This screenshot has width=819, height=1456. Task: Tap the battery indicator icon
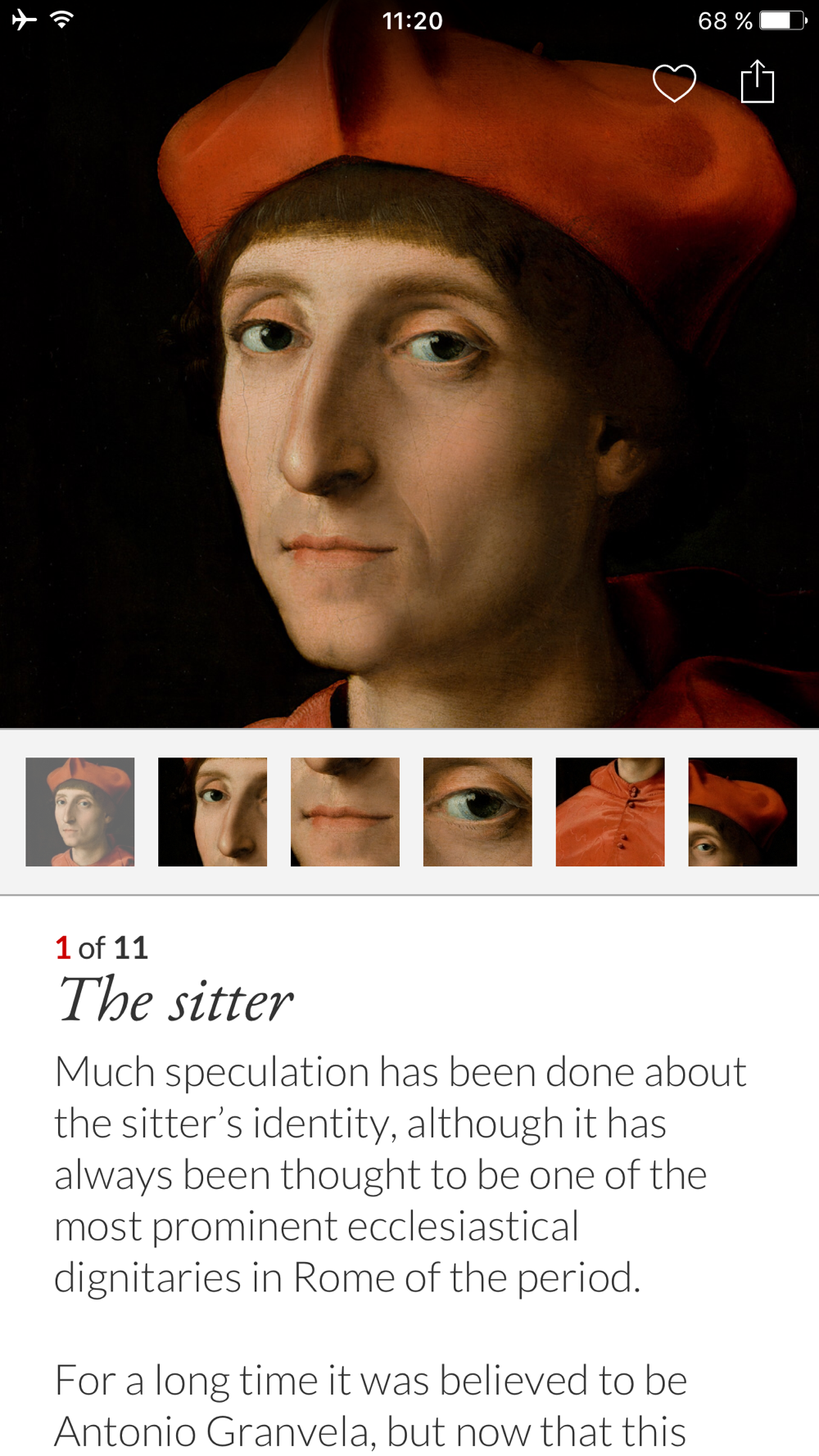784,20
